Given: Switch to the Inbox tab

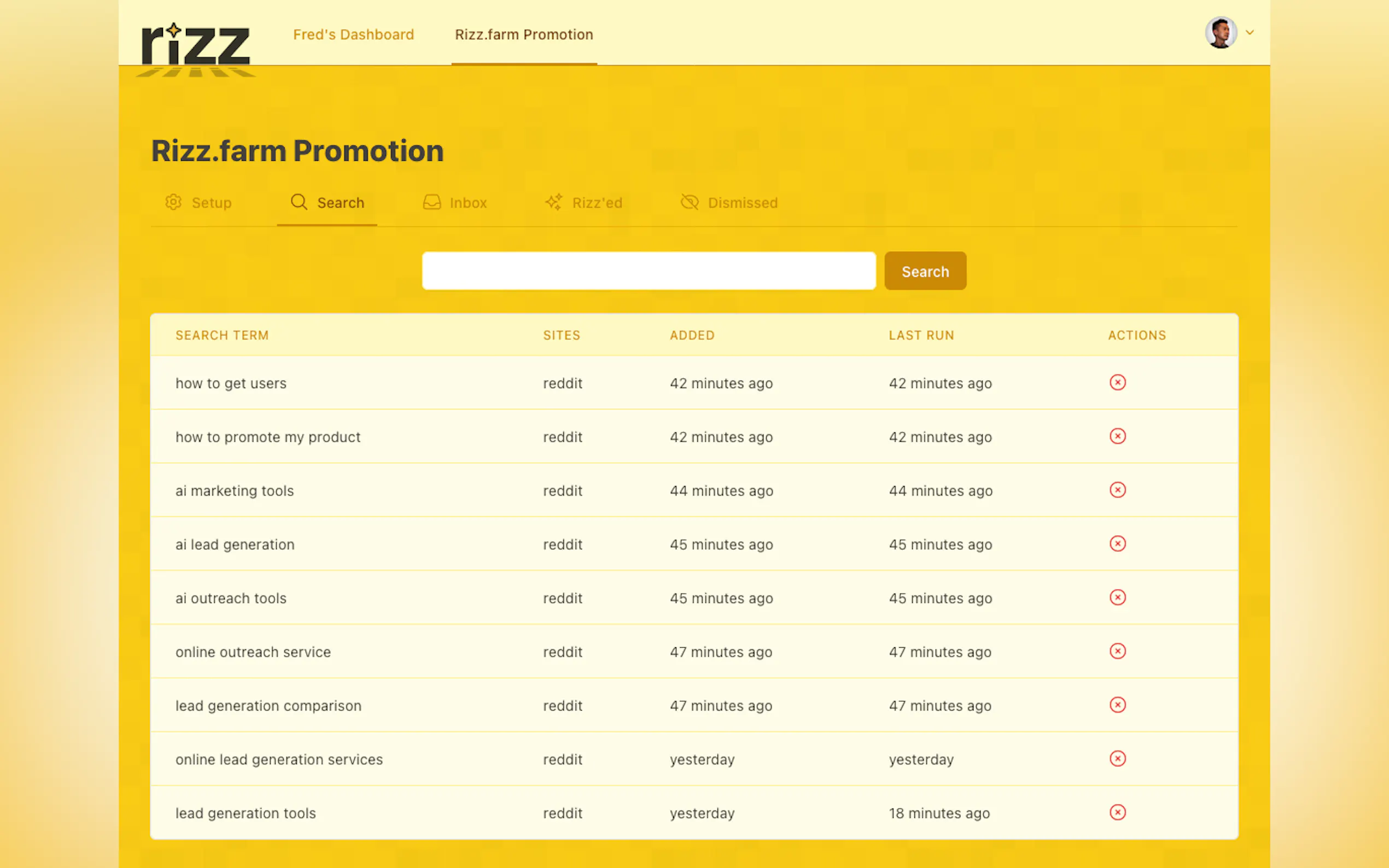Looking at the screenshot, I should (456, 203).
